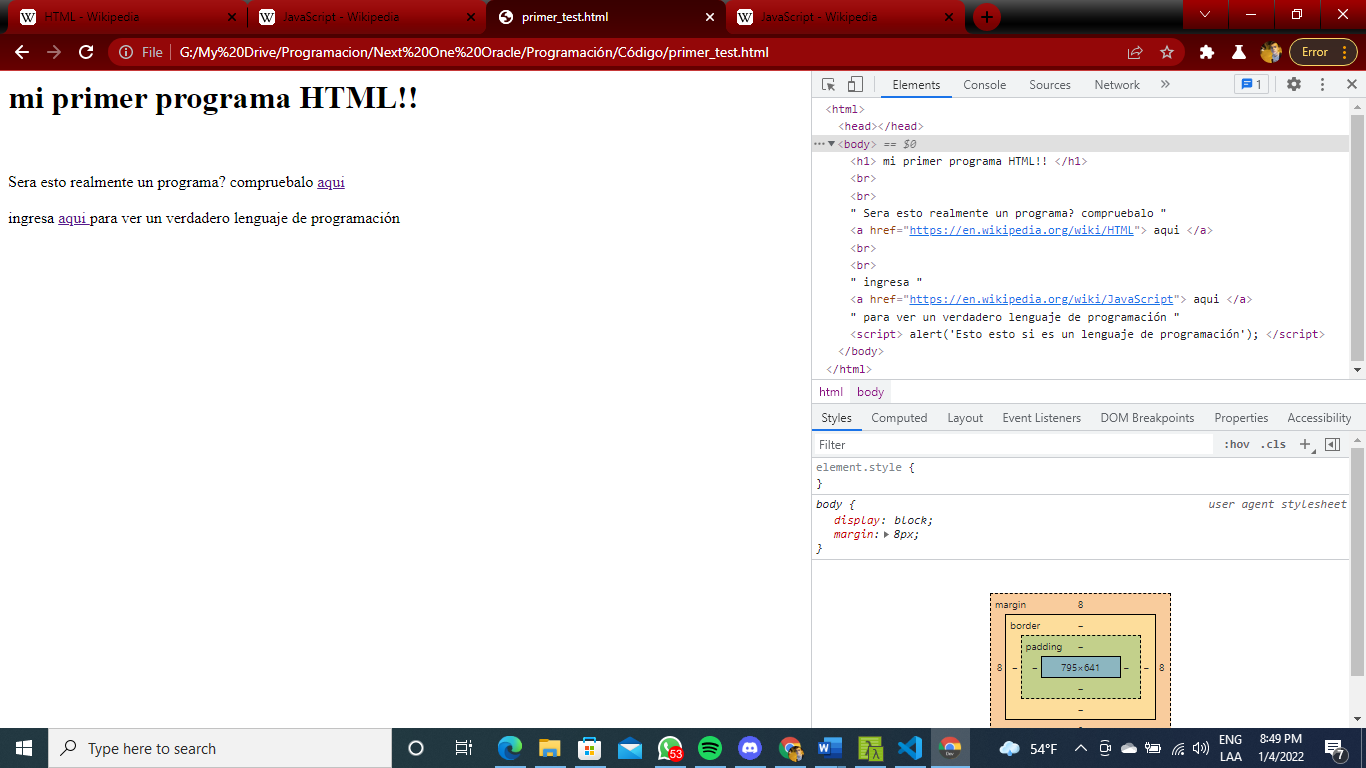Open DevTools three-dot customize menu
This screenshot has width=1366, height=768.
1322,85
